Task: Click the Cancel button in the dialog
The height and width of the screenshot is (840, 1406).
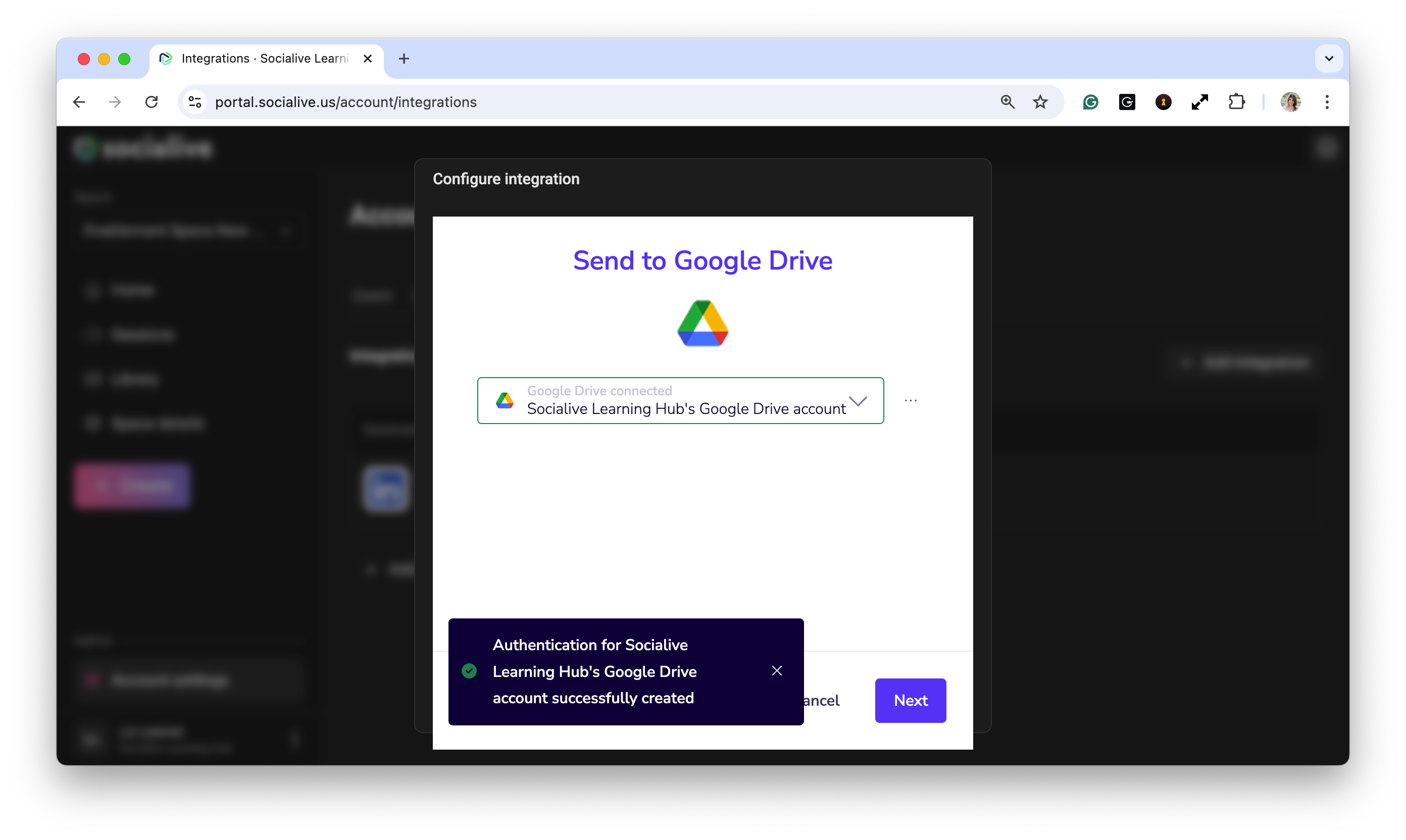Action: [822, 700]
